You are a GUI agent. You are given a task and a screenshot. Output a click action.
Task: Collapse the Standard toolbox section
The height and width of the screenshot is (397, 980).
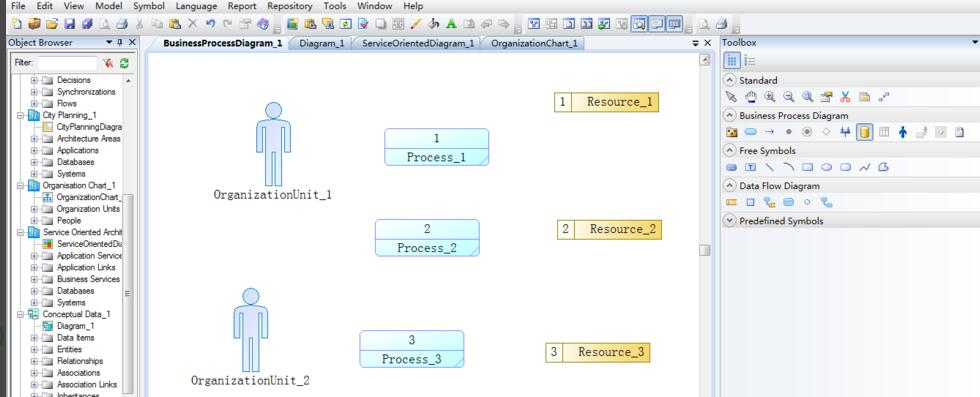coord(729,80)
